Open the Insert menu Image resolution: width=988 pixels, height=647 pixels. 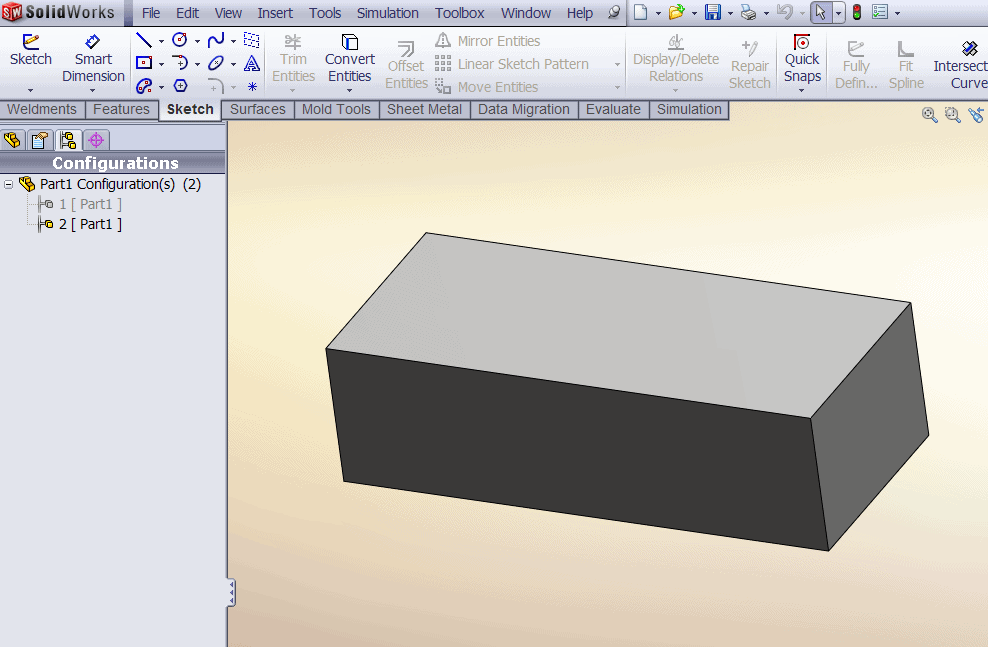[x=275, y=13]
